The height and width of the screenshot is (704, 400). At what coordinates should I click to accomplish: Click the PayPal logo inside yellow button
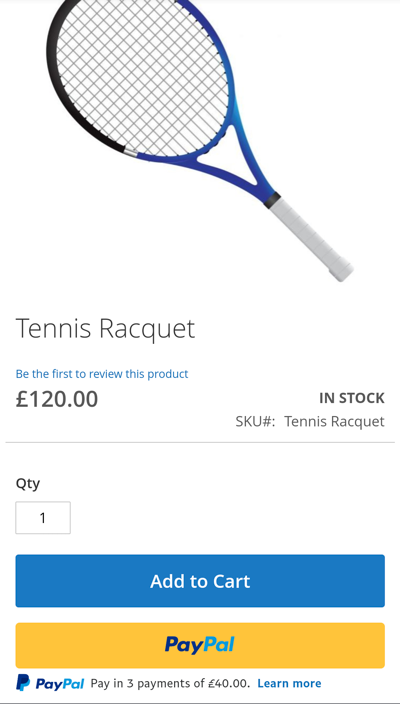pos(200,645)
